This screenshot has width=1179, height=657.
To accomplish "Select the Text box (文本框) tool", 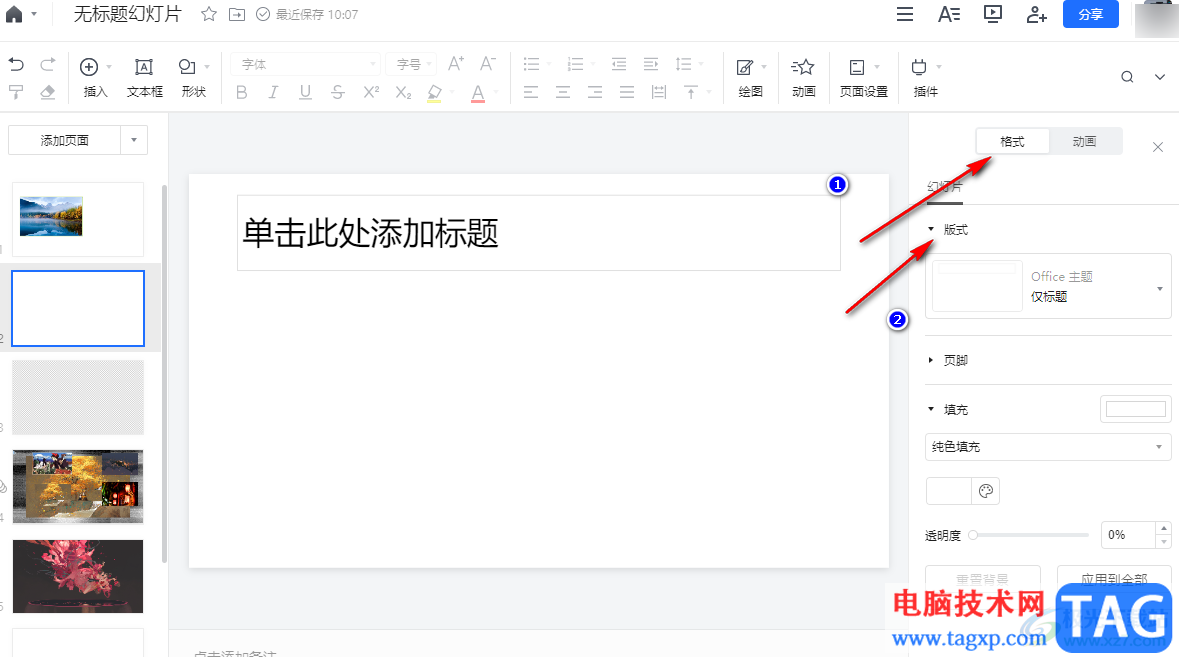I will (x=144, y=77).
